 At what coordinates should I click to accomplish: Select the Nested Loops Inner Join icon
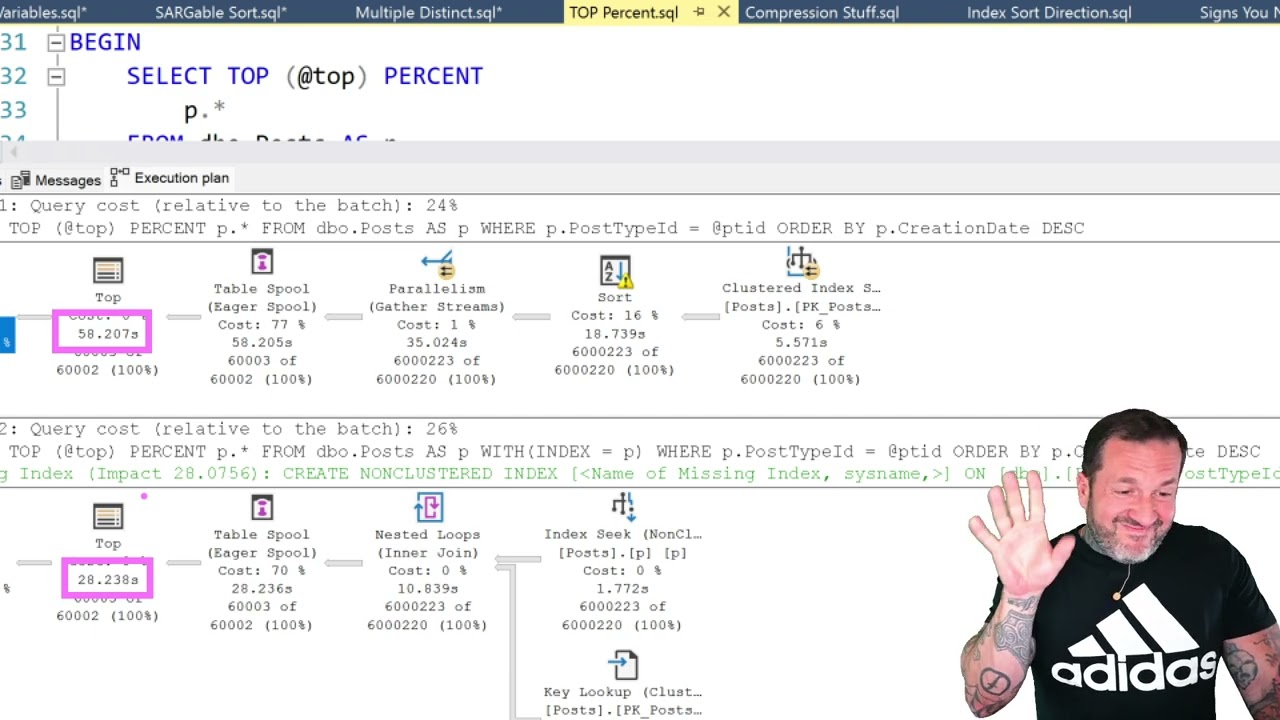428,507
